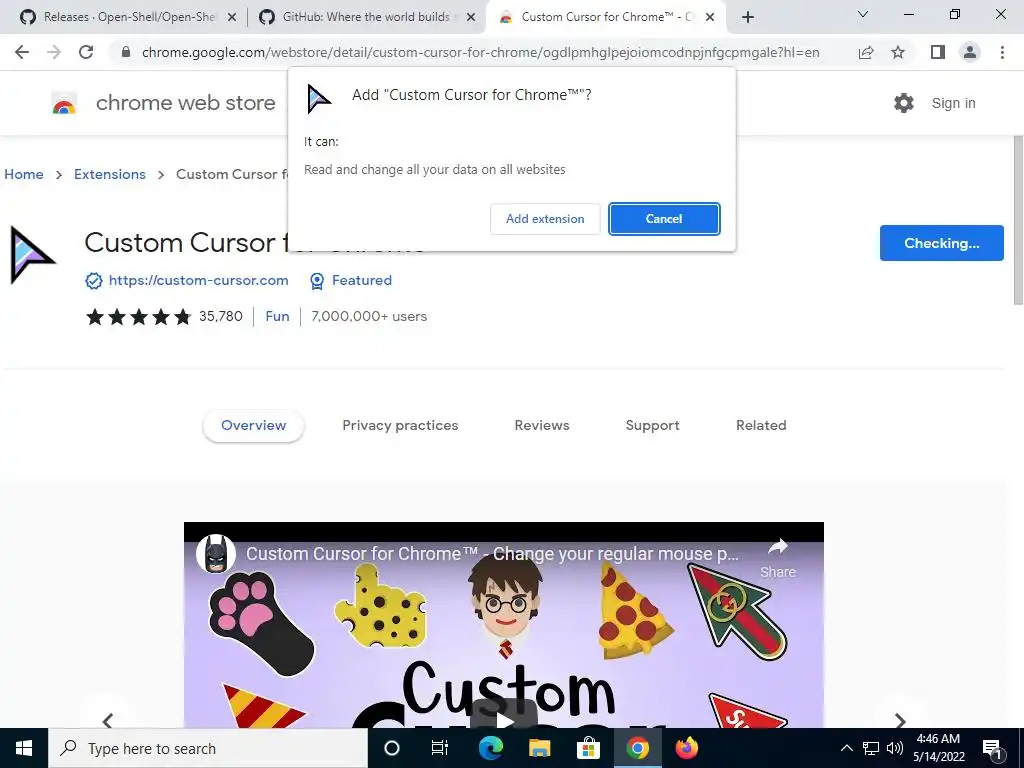Close the GitHub tab
This screenshot has height=768, width=1024.
(x=471, y=18)
